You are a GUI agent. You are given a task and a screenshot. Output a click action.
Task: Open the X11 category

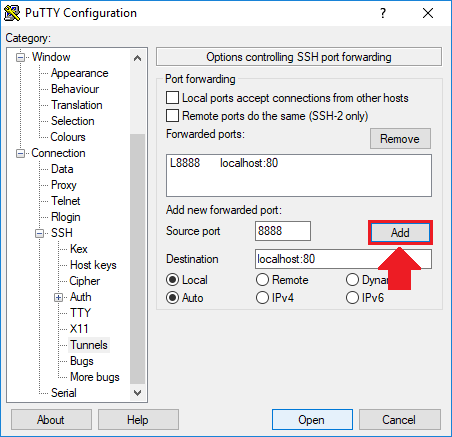point(79,329)
